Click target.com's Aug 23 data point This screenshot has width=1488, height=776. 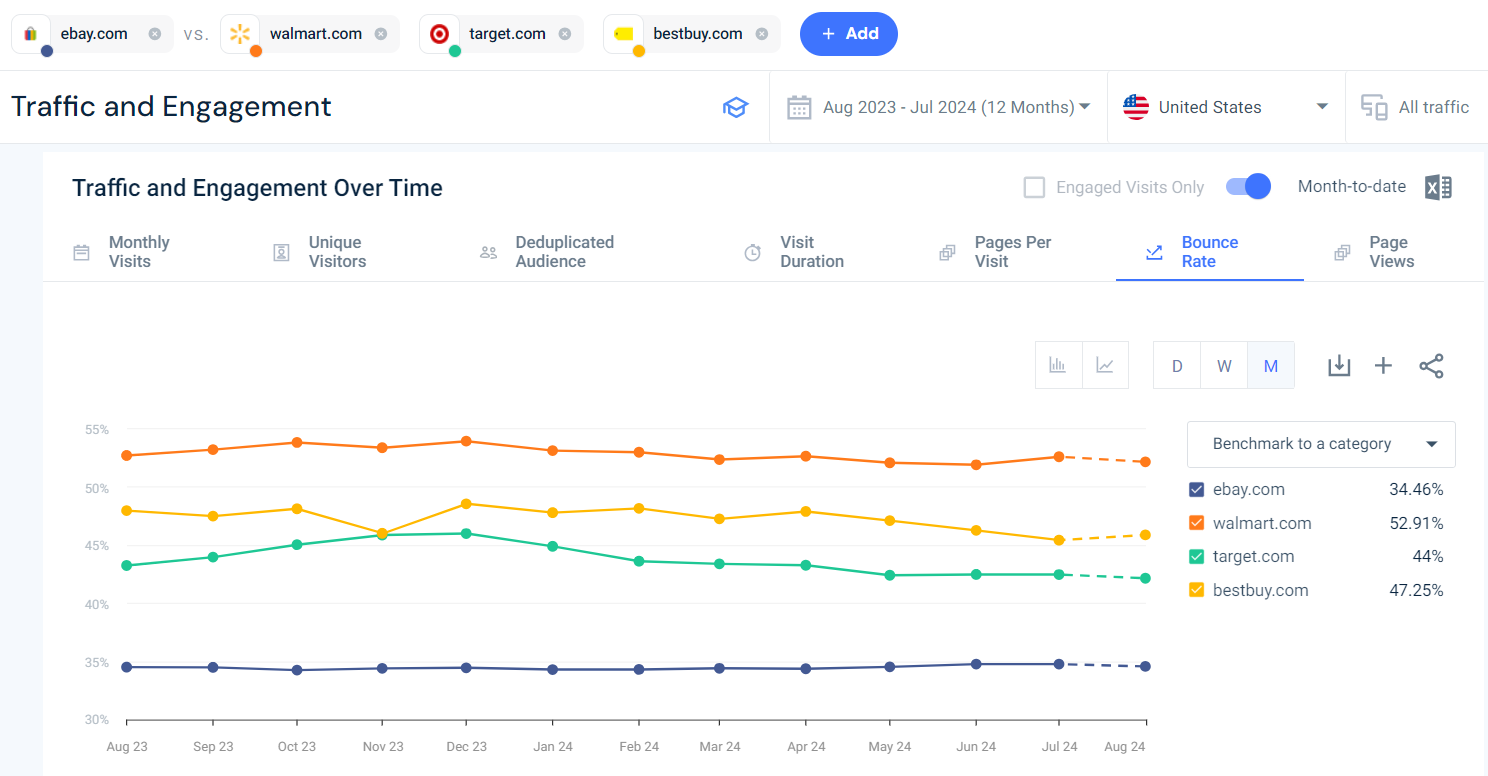126,565
